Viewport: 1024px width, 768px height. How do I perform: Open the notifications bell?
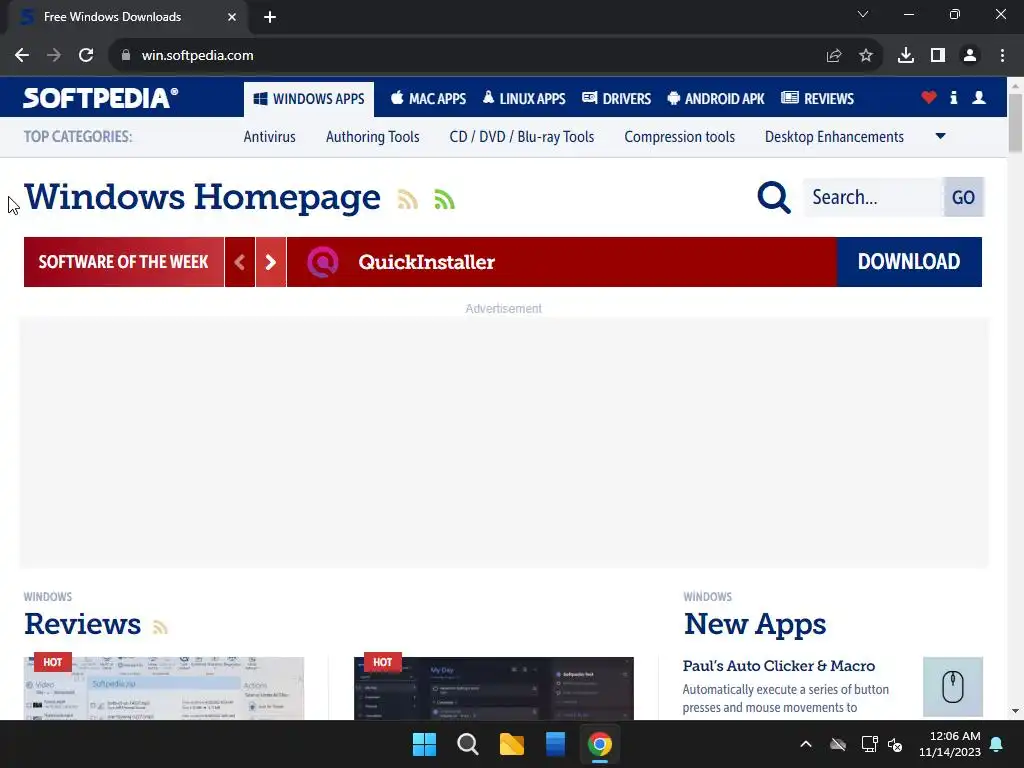(997, 744)
